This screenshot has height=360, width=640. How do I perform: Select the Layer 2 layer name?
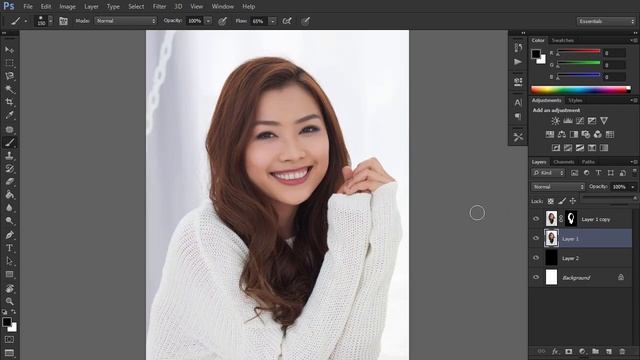570,258
